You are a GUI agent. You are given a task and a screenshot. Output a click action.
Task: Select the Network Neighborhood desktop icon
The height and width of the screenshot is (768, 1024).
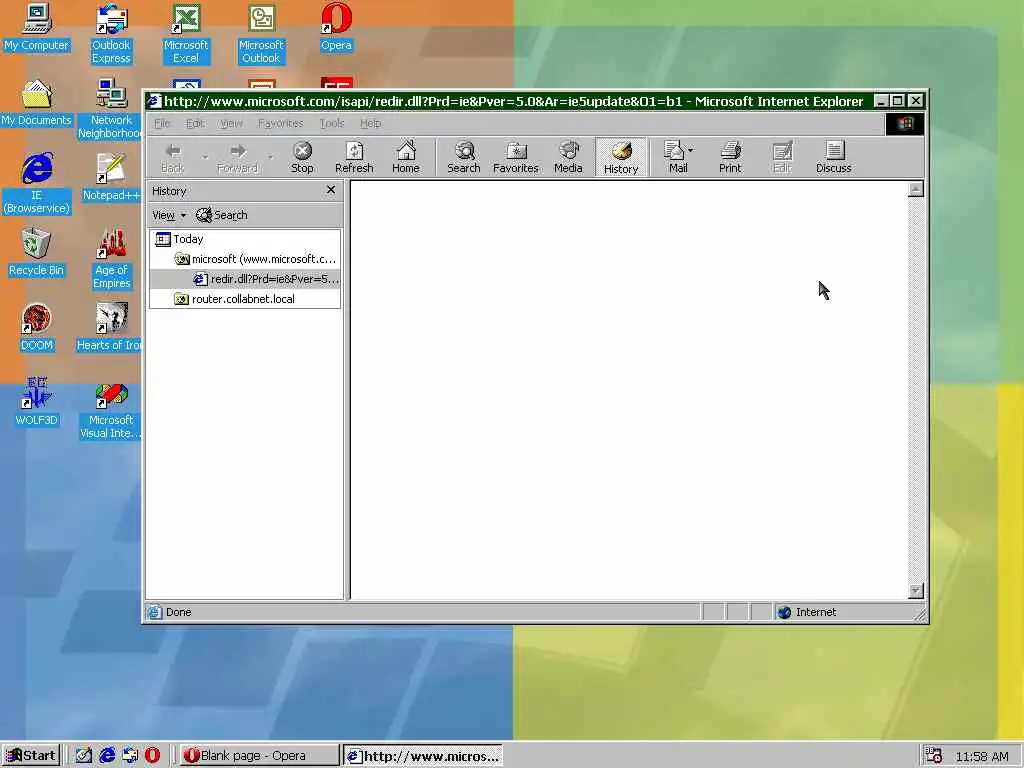(111, 109)
